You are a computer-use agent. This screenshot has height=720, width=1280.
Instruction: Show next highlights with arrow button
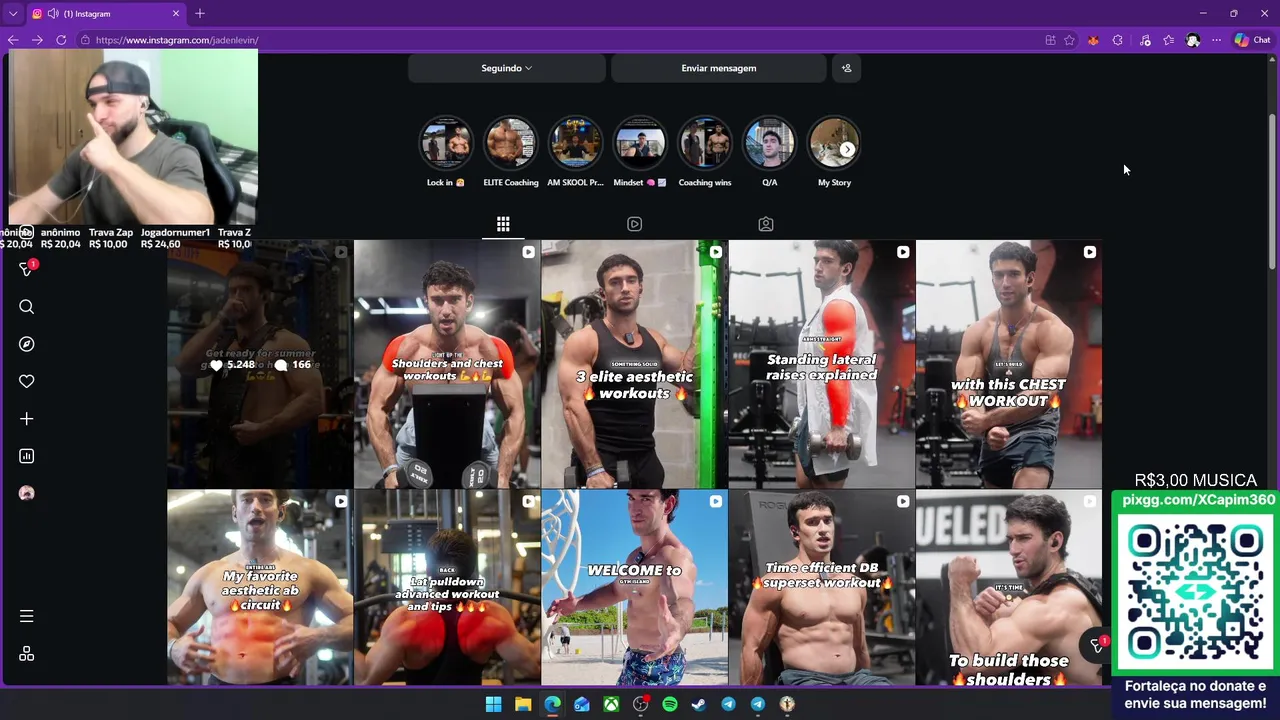847,149
